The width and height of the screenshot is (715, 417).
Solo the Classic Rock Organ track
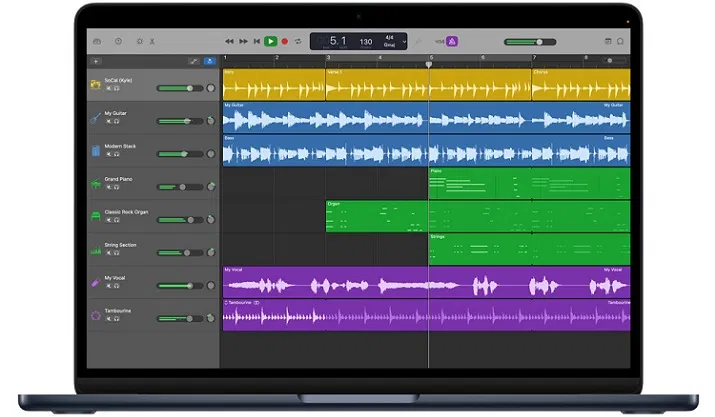pyautogui.click(x=117, y=220)
